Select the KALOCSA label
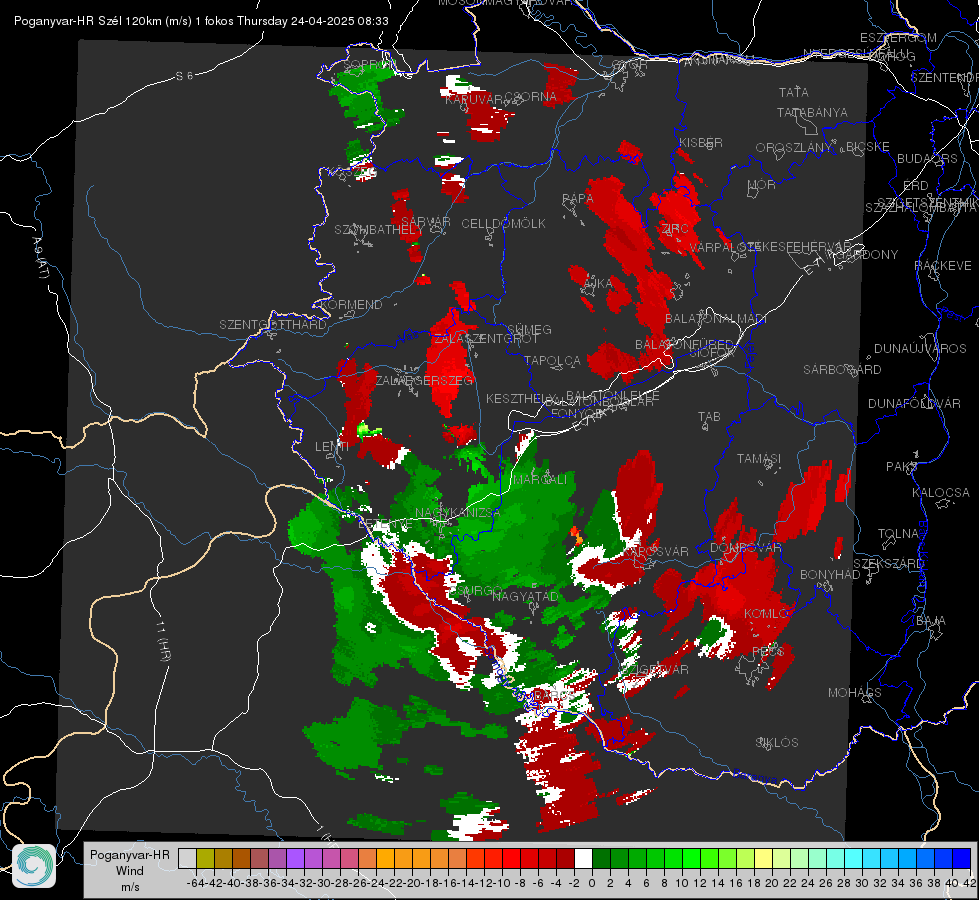The image size is (979, 900). pos(940,492)
